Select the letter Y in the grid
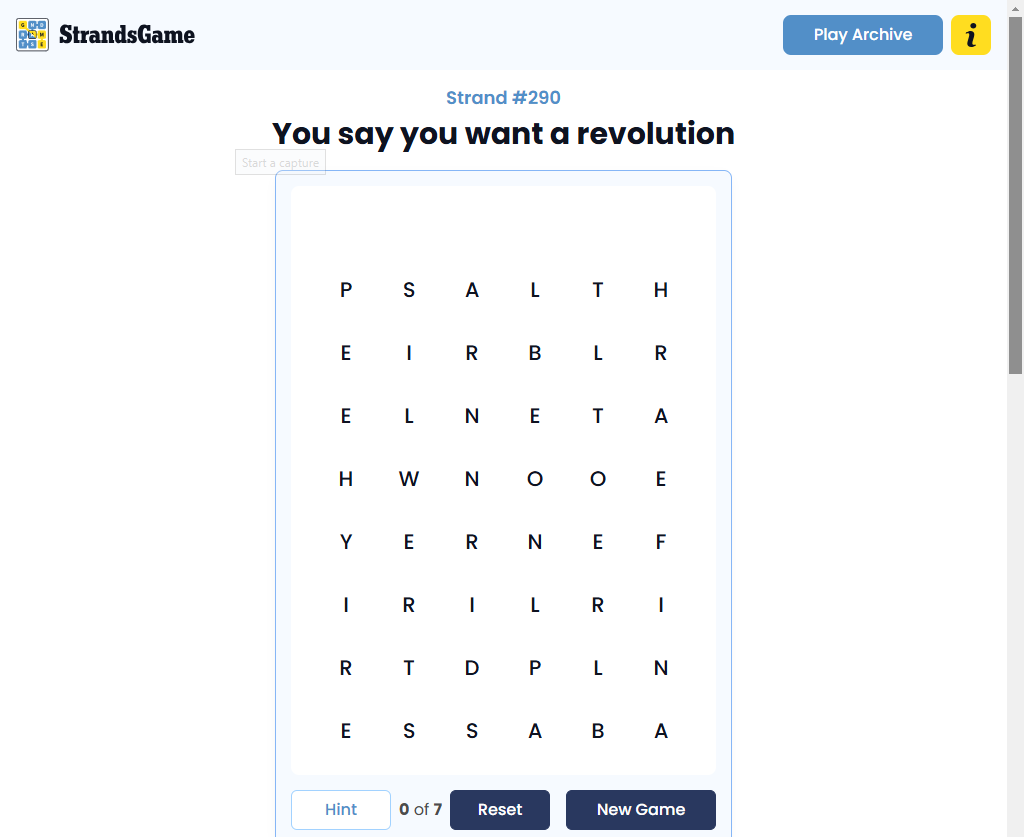This screenshot has width=1024, height=837. pyautogui.click(x=346, y=542)
